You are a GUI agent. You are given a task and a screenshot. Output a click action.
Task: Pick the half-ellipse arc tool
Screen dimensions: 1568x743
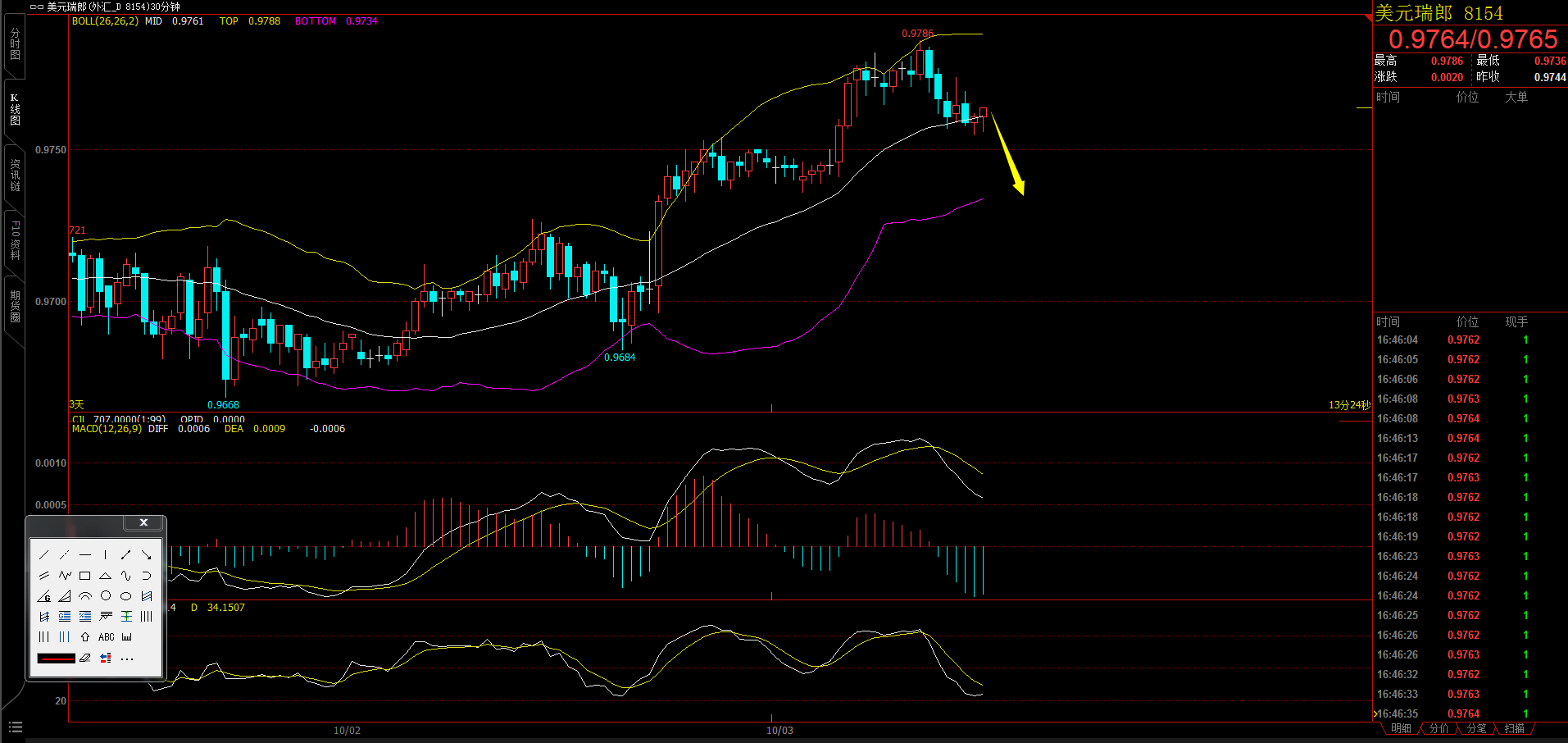pyautogui.click(x=147, y=576)
